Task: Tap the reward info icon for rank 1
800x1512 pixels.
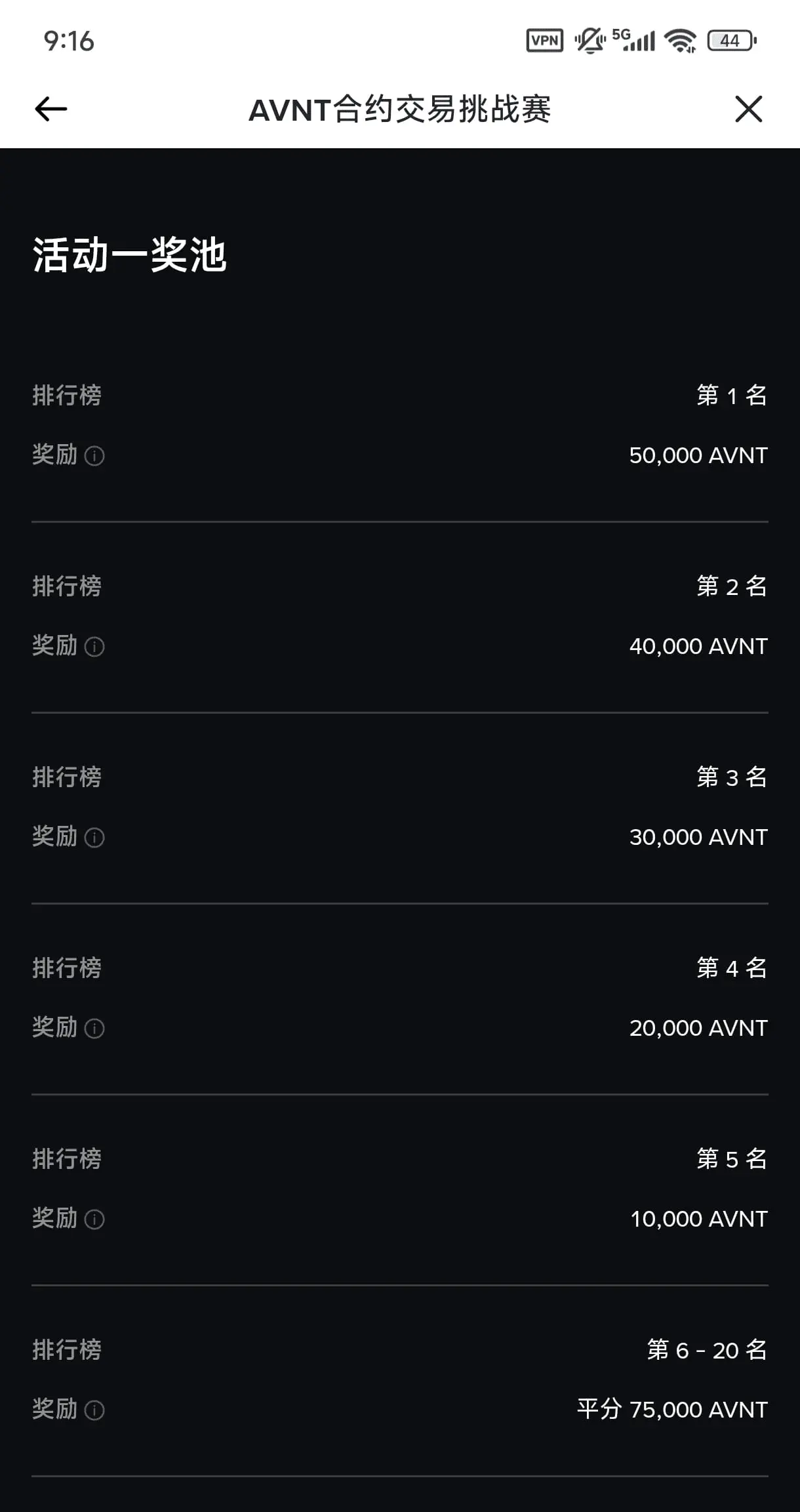Action: [x=94, y=456]
